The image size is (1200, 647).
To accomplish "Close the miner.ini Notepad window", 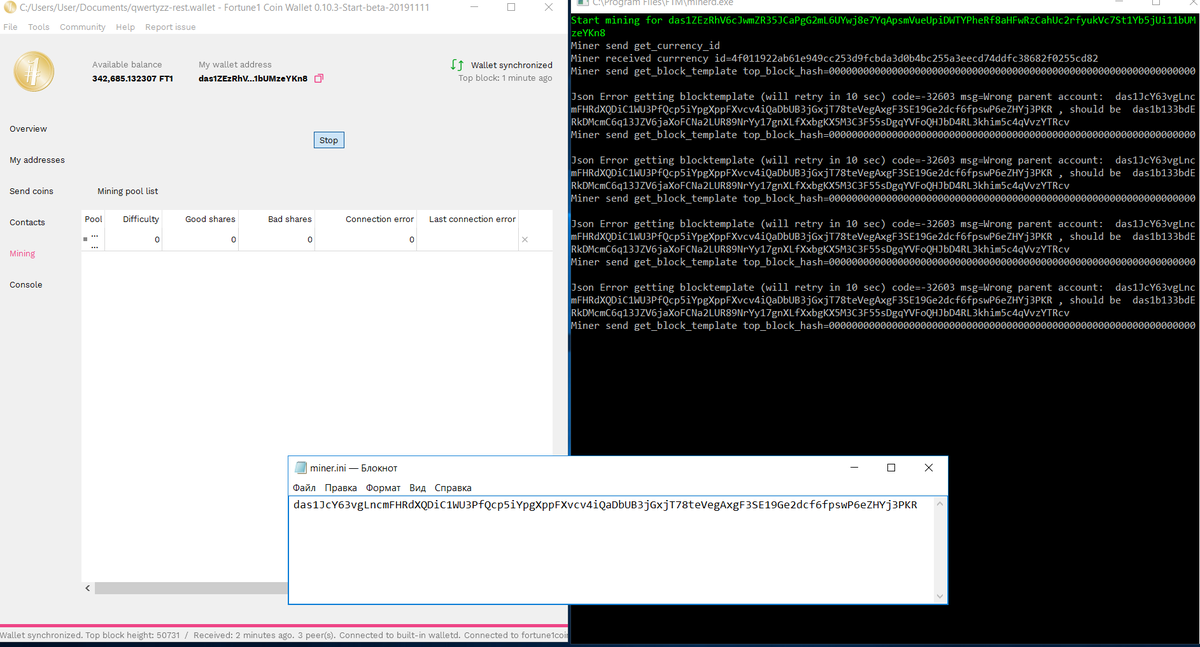I will click(929, 467).
